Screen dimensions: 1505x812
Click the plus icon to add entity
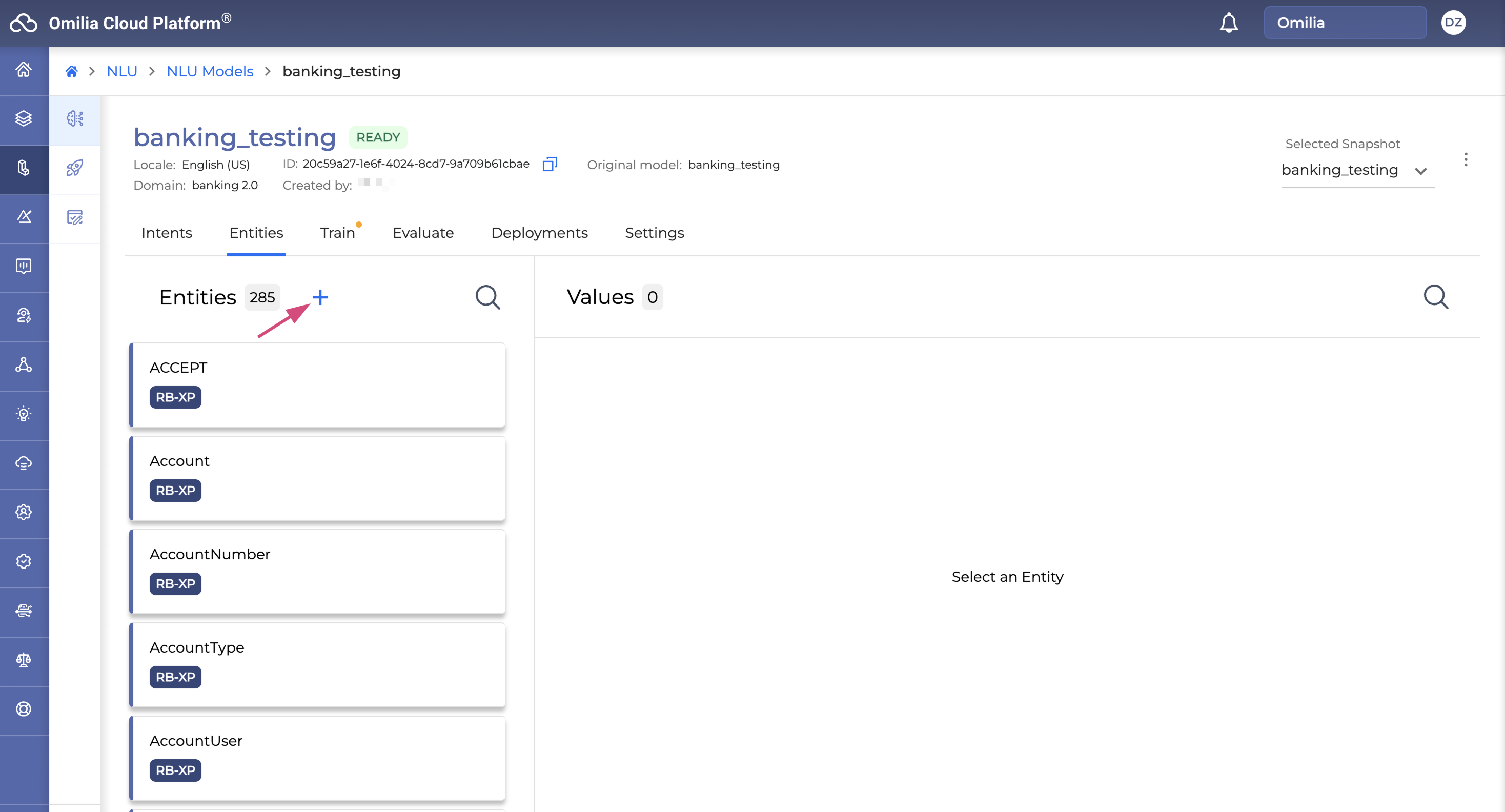320,297
